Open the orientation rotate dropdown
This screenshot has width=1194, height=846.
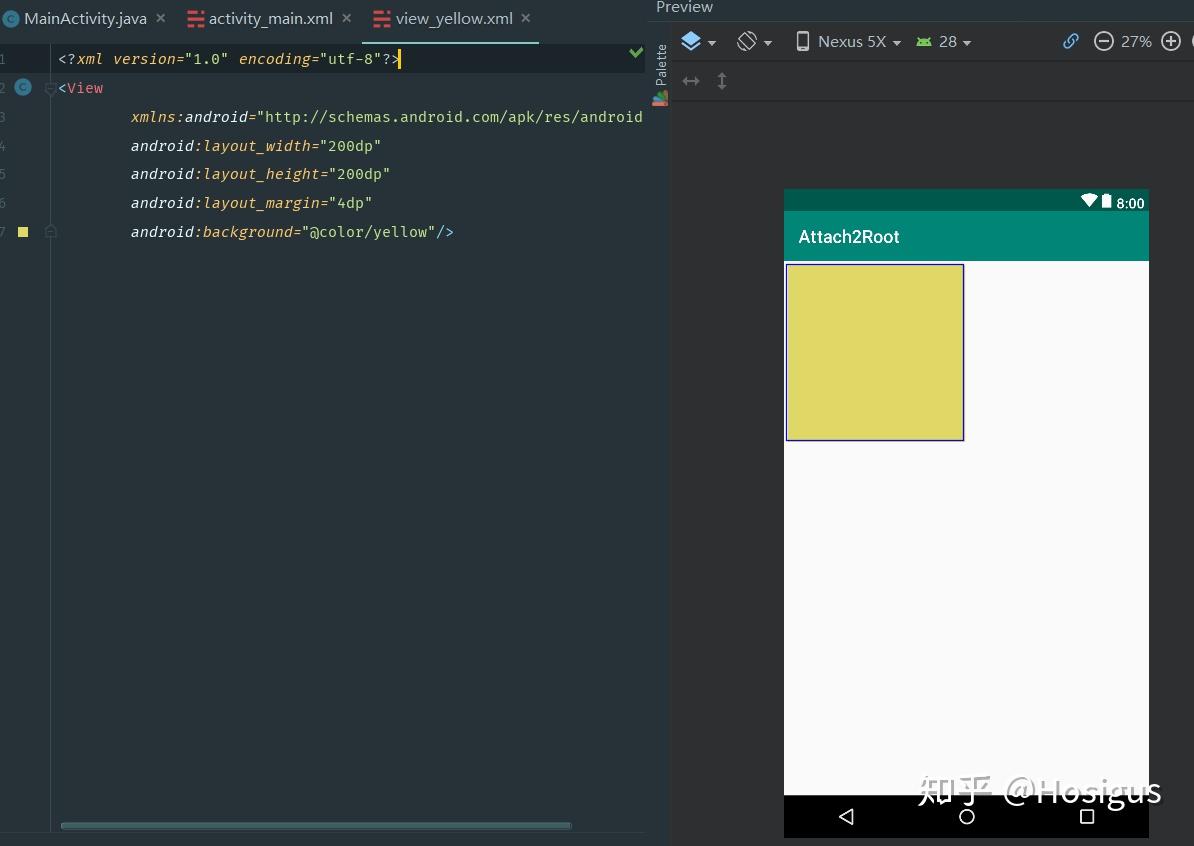pyautogui.click(x=754, y=42)
